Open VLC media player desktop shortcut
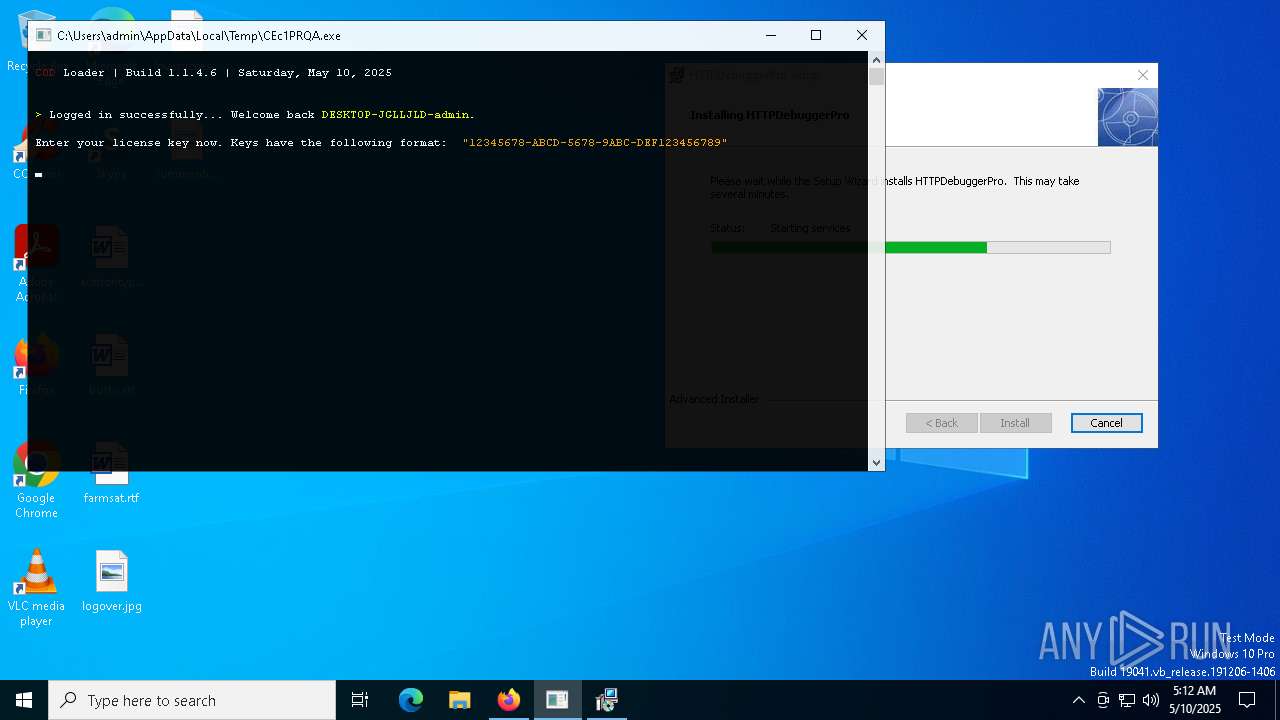 [x=36, y=588]
